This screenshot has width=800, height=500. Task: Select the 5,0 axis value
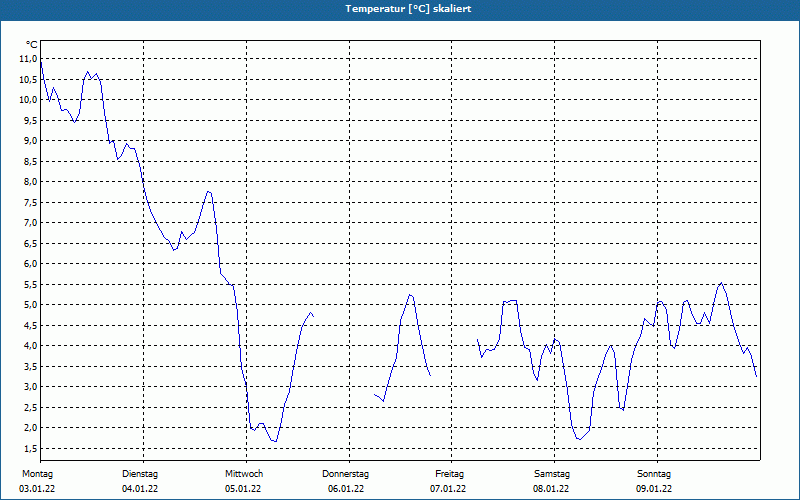[31, 305]
